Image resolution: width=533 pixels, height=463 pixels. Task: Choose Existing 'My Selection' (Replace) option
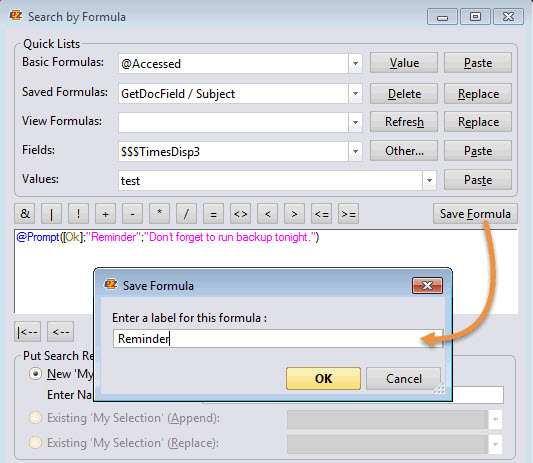(35, 443)
